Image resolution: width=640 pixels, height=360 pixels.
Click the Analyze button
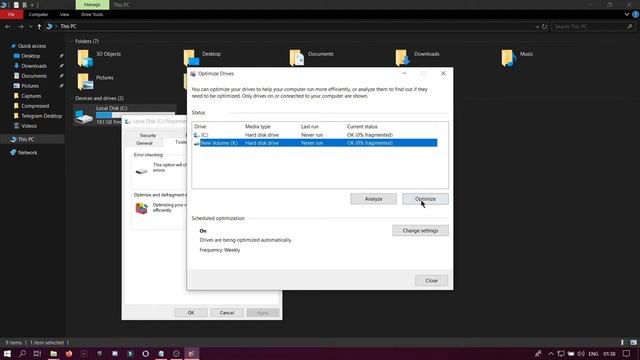click(373, 199)
